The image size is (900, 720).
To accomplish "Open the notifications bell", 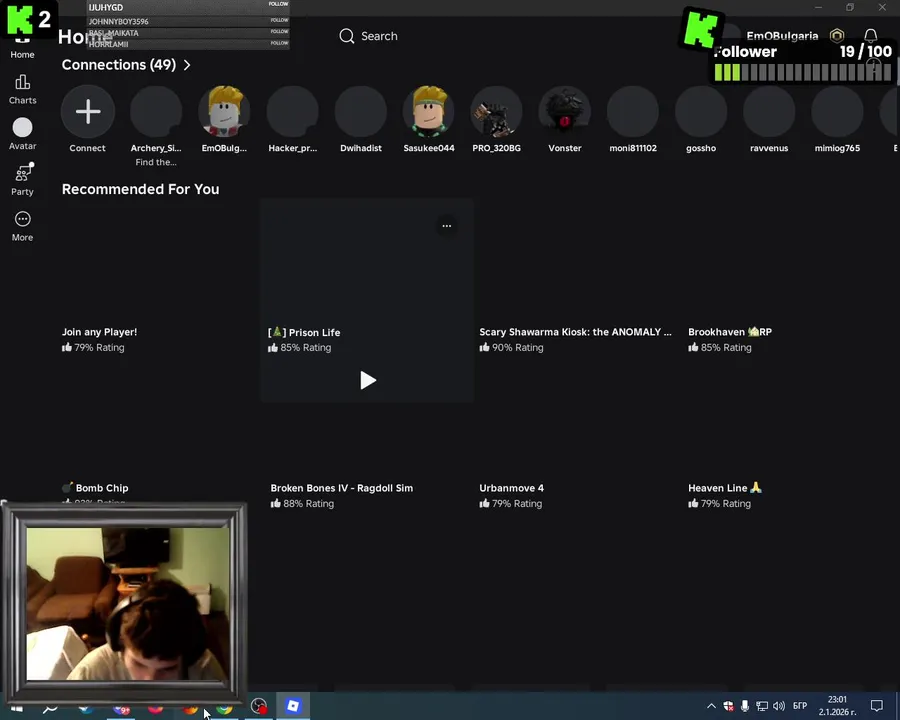I will pos(871,36).
